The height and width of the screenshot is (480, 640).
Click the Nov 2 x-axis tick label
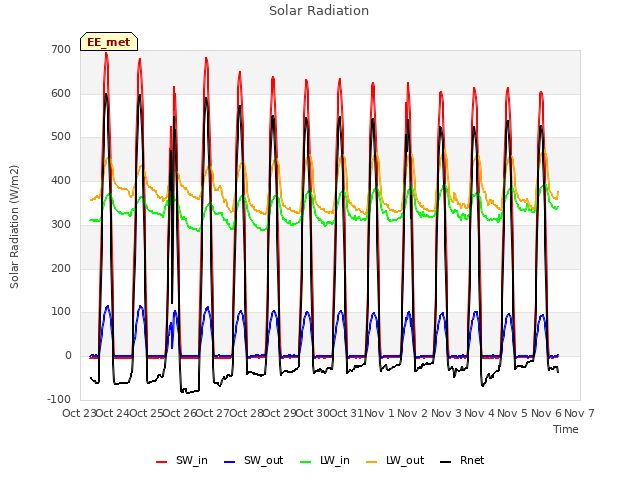point(412,413)
